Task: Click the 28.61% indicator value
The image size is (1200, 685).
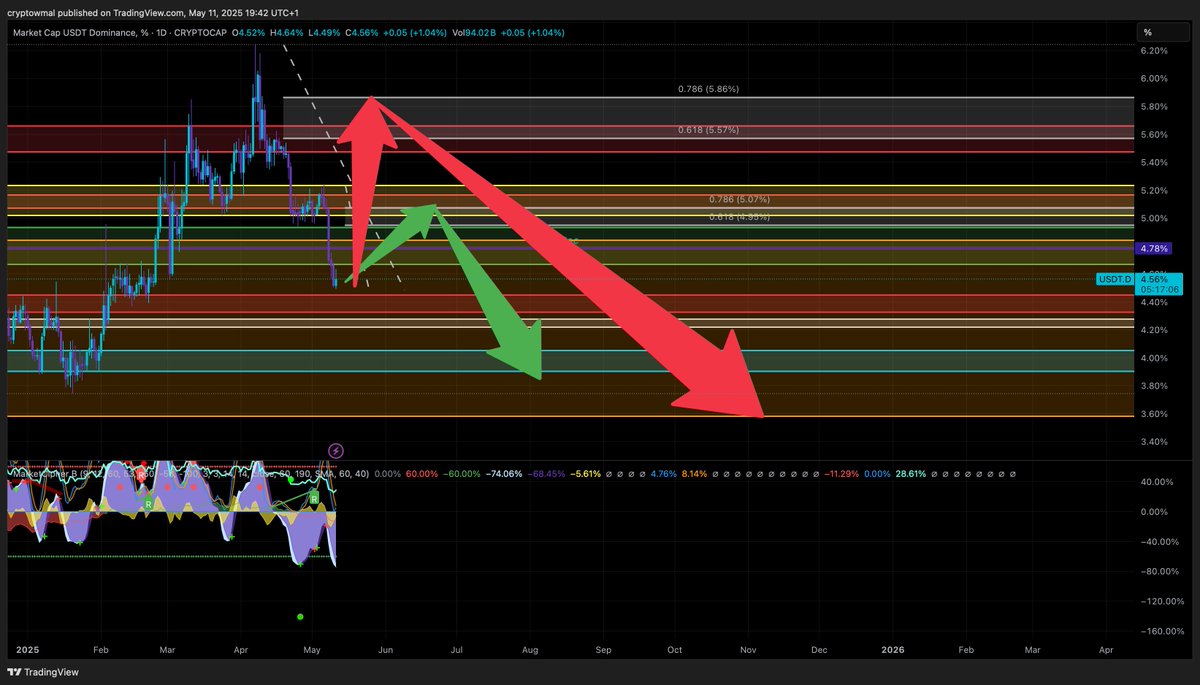Action: 911,474
